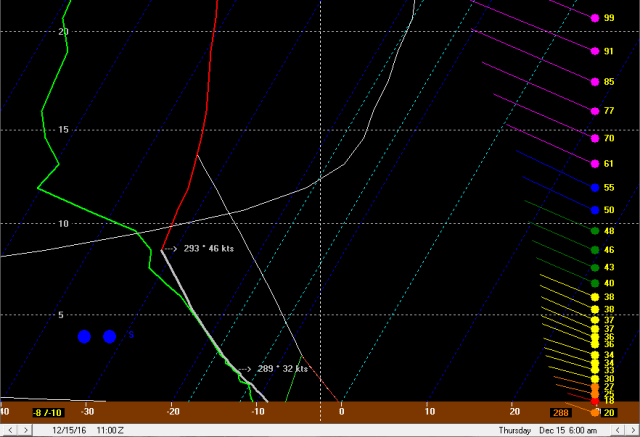640x437 pixels.
Task: Click the 0 temperature axis label
Action: [342, 411]
